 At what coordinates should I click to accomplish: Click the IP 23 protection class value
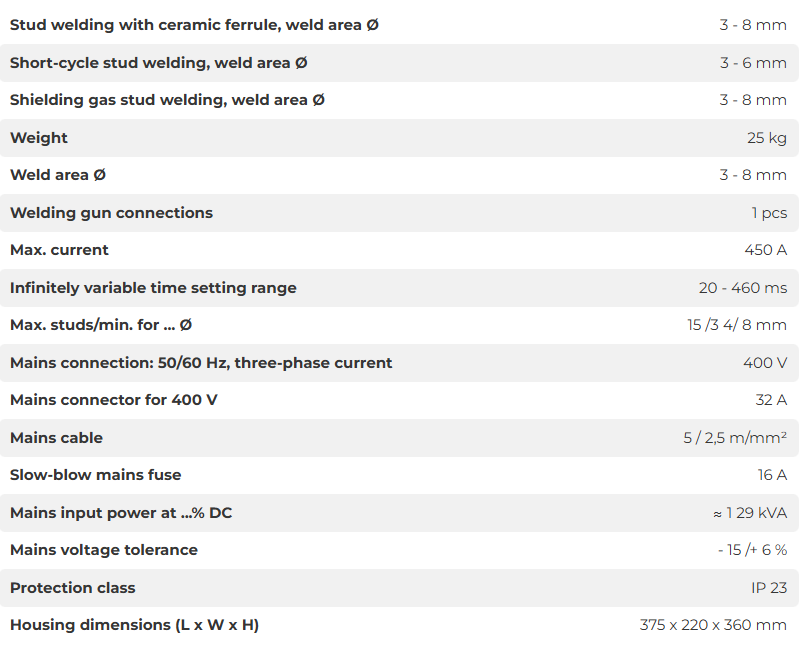pos(769,588)
